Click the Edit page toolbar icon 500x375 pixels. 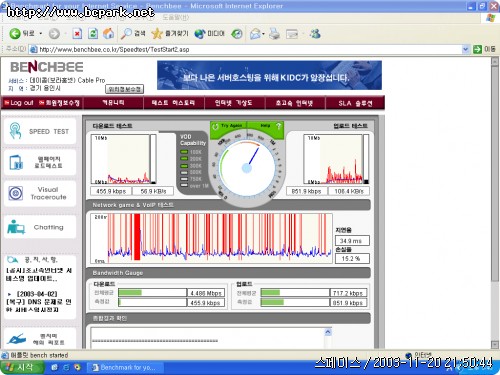292,34
